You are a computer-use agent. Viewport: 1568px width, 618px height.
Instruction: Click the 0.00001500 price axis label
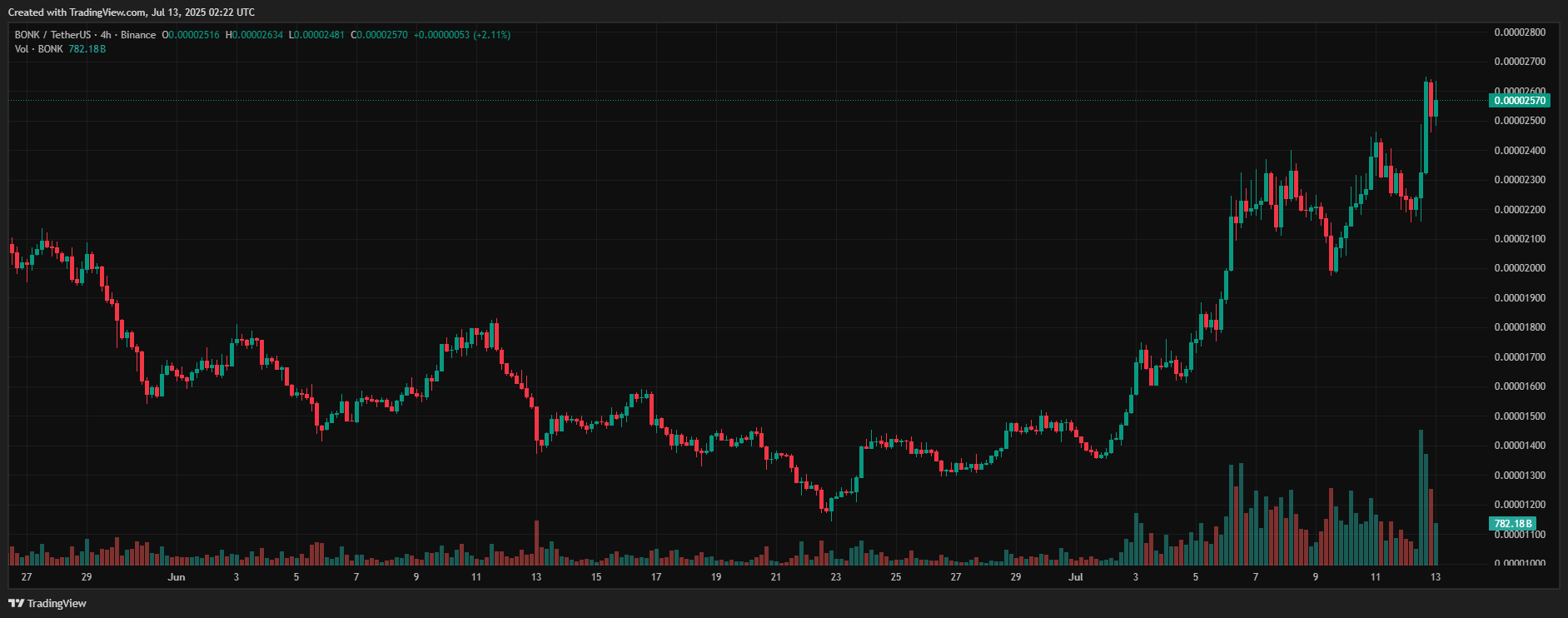click(1519, 416)
